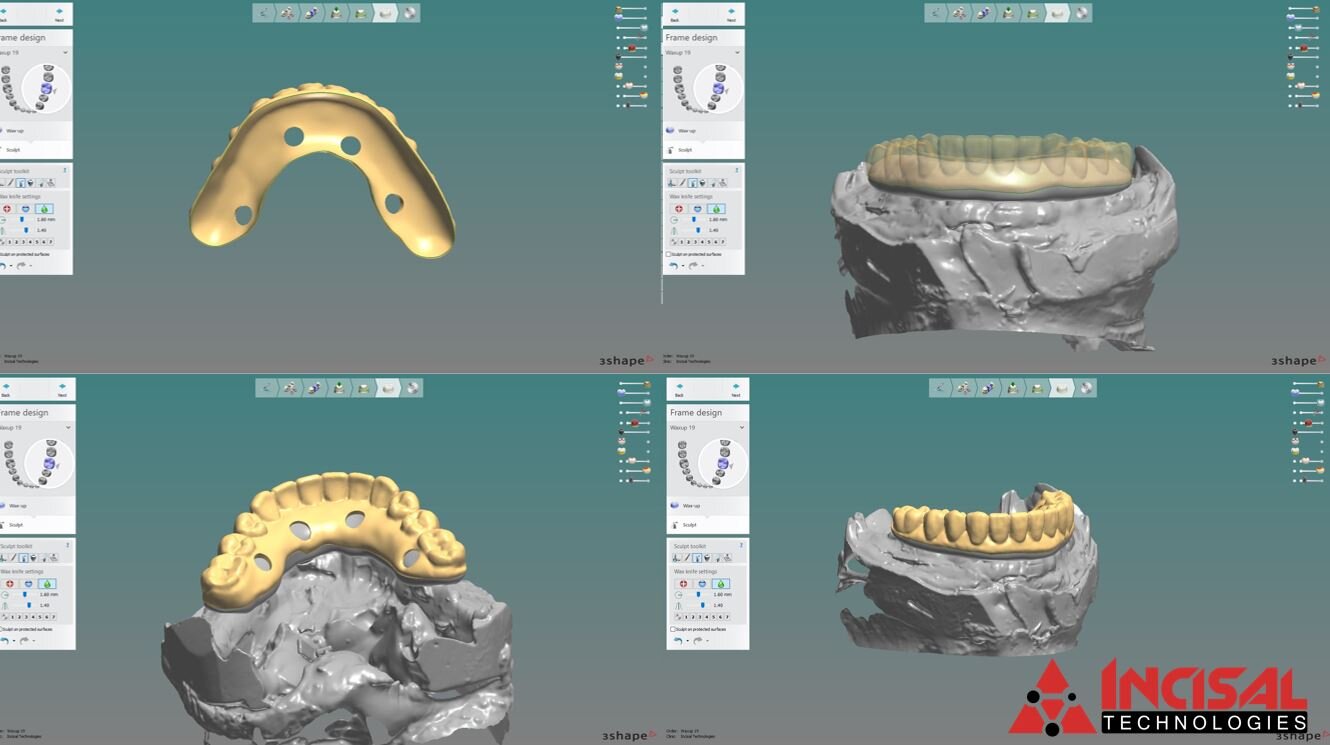Select the highlighted blue tooth in the Incisal-logo view's arch map
The image size is (1330, 745).
tap(722, 465)
